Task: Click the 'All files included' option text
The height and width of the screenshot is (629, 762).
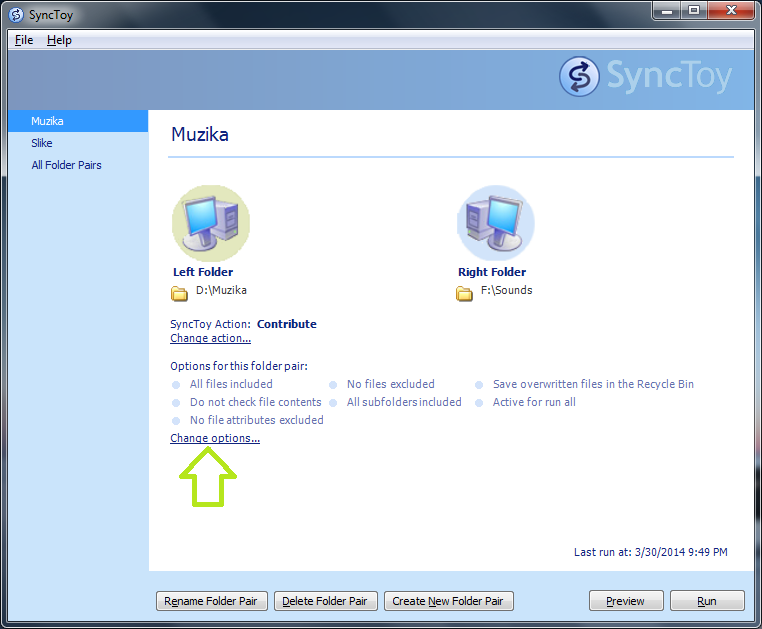Action: (231, 384)
